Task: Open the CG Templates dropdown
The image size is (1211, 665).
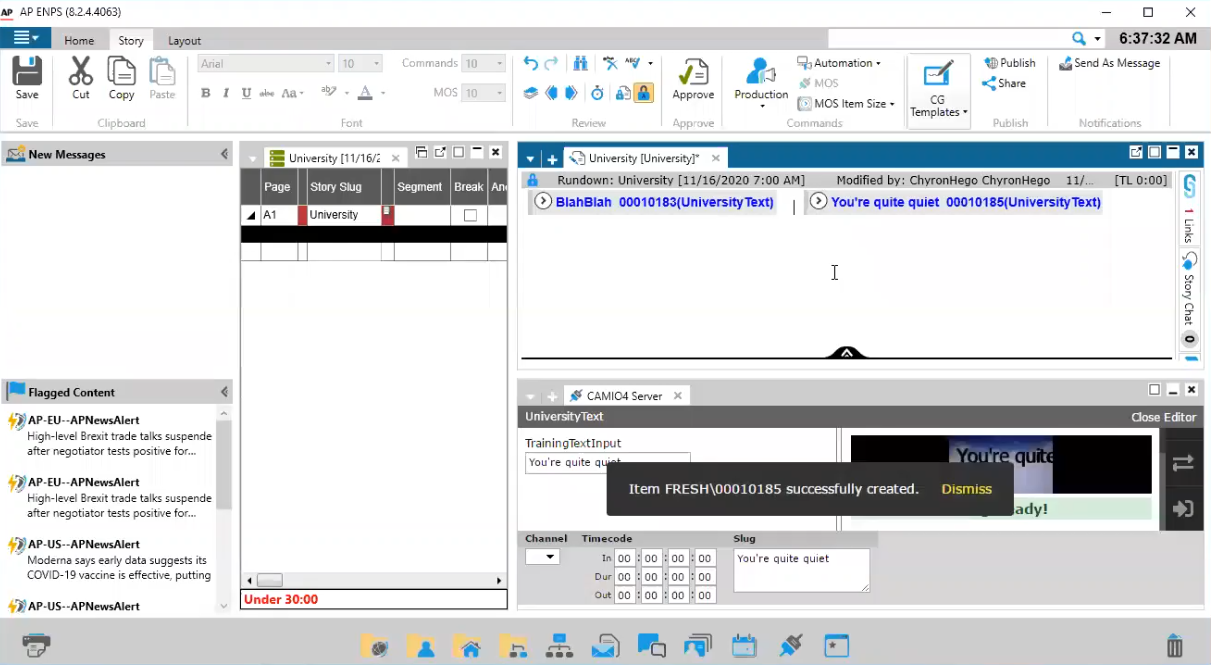Action: [x=938, y=89]
